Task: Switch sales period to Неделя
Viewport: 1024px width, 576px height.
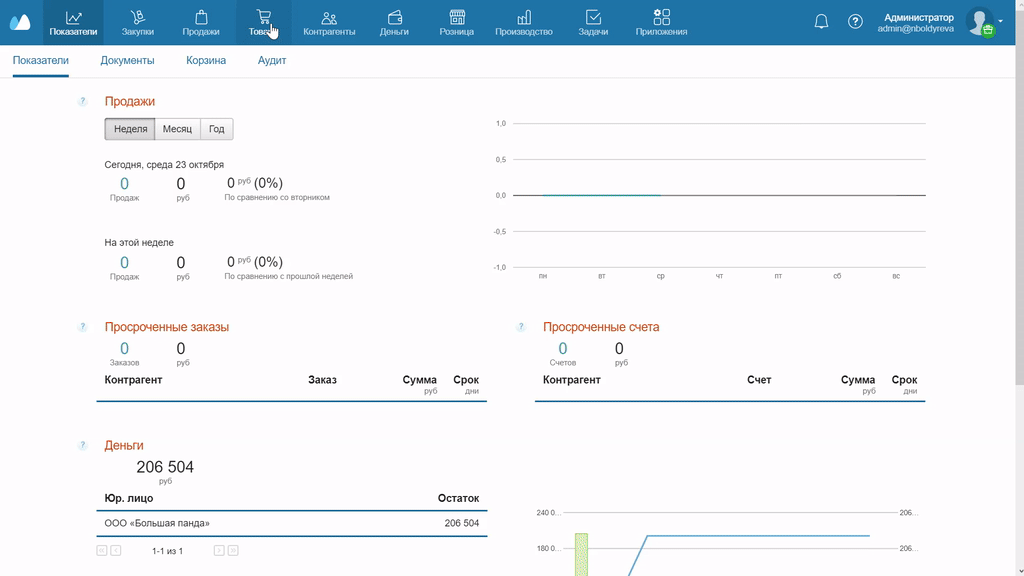Action: (130, 129)
